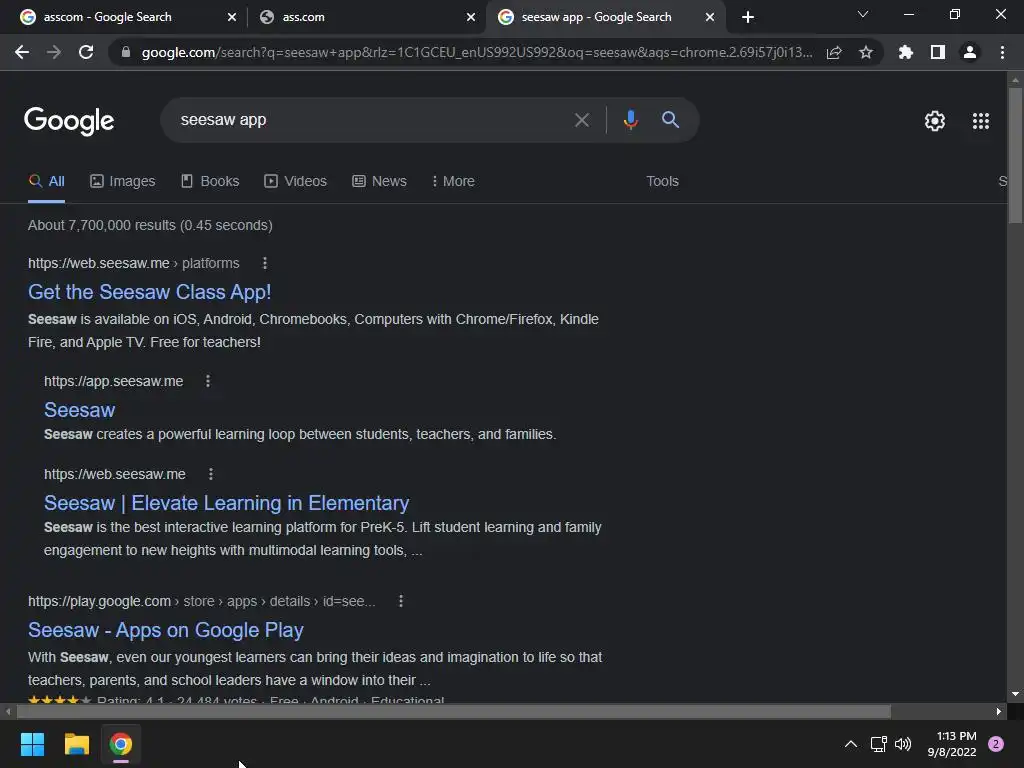Image resolution: width=1024 pixels, height=768 pixels.
Task: Go back with the browser back arrow
Action: (22, 52)
